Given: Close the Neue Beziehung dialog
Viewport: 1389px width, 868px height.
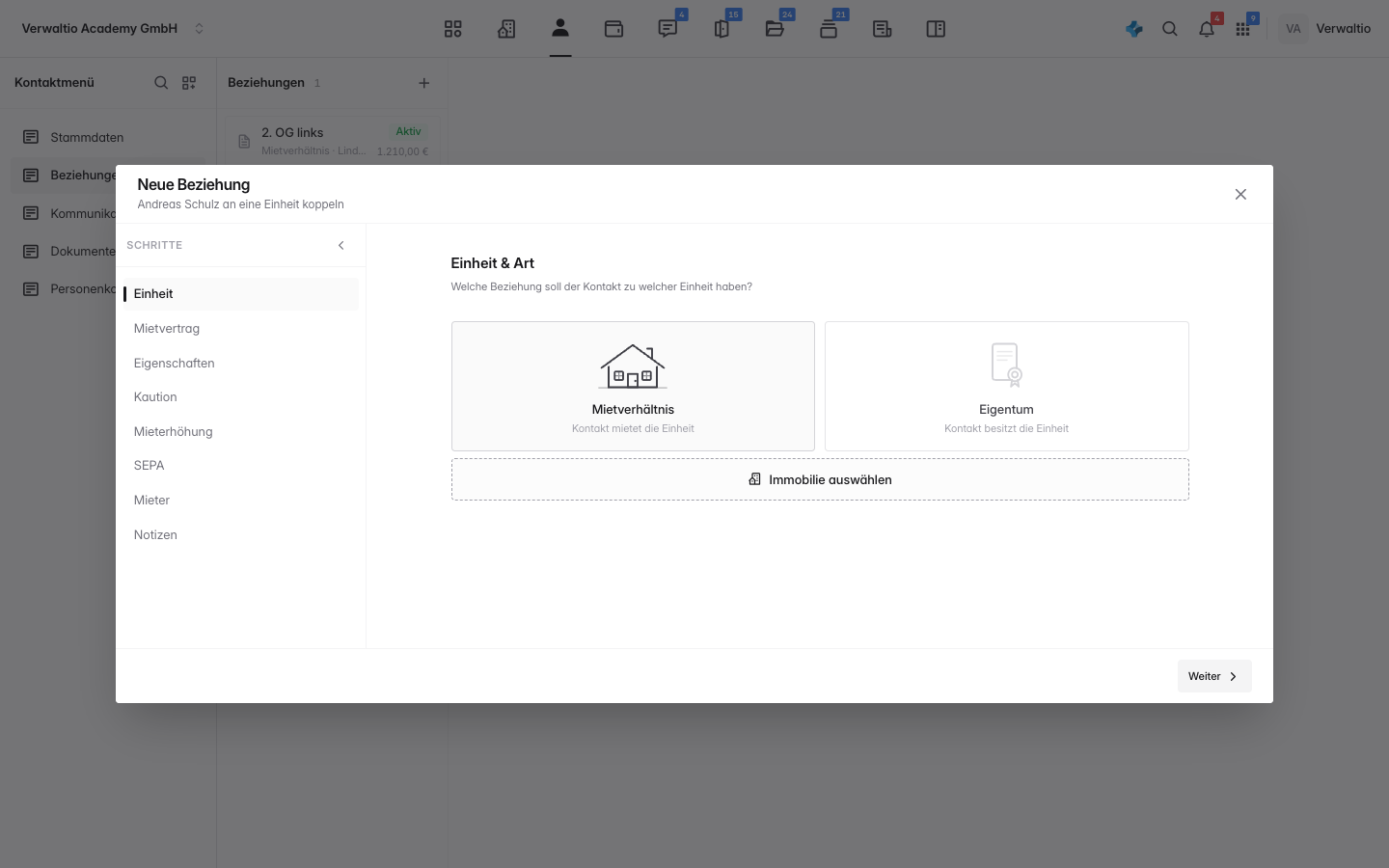Looking at the screenshot, I should (1240, 195).
